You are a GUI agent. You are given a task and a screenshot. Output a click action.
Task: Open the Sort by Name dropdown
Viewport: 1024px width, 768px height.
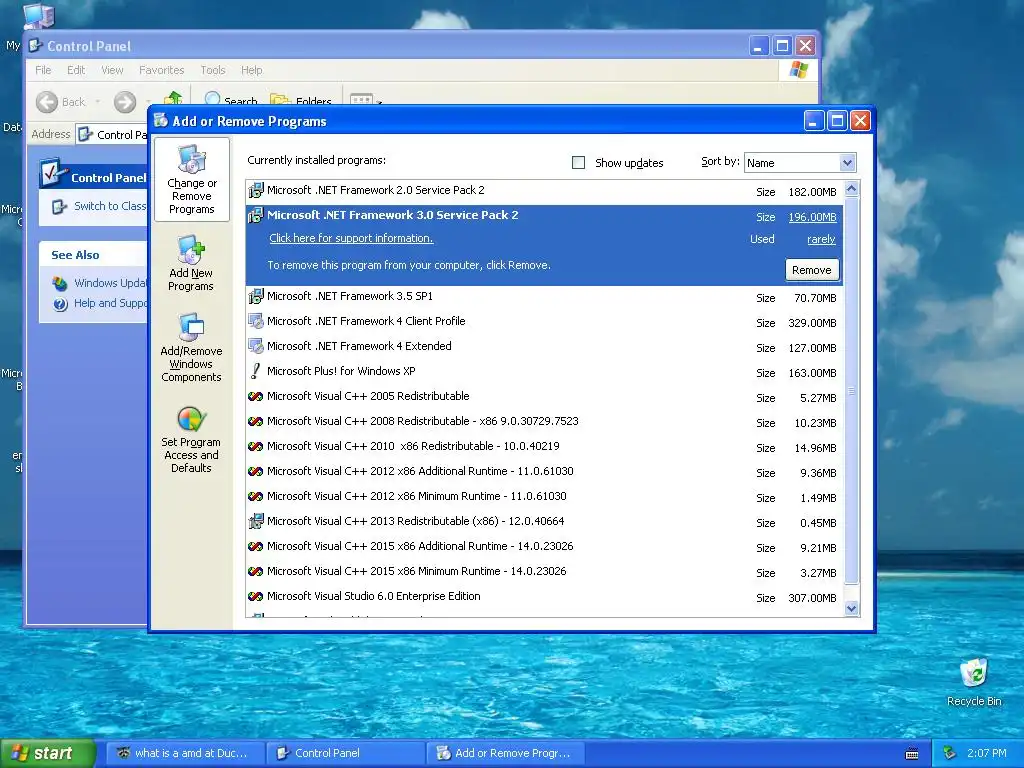(847, 163)
